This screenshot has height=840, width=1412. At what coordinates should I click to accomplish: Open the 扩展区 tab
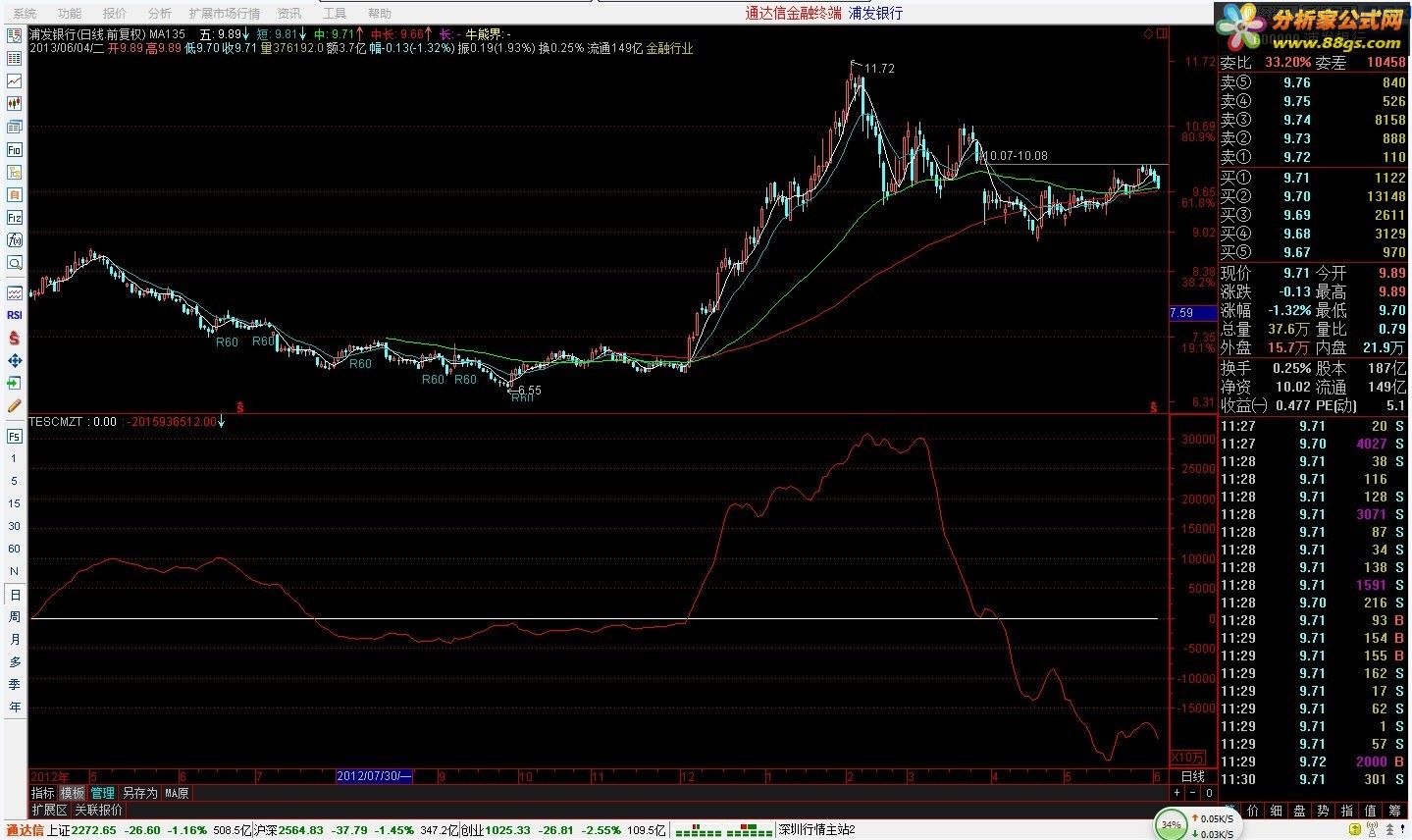point(49,811)
